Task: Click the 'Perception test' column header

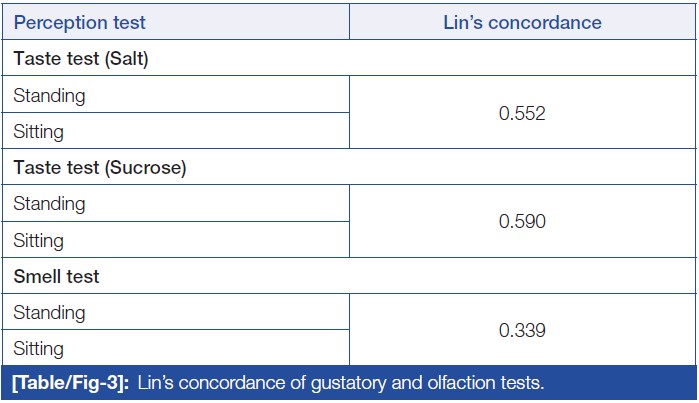Action: pyautogui.click(x=79, y=22)
